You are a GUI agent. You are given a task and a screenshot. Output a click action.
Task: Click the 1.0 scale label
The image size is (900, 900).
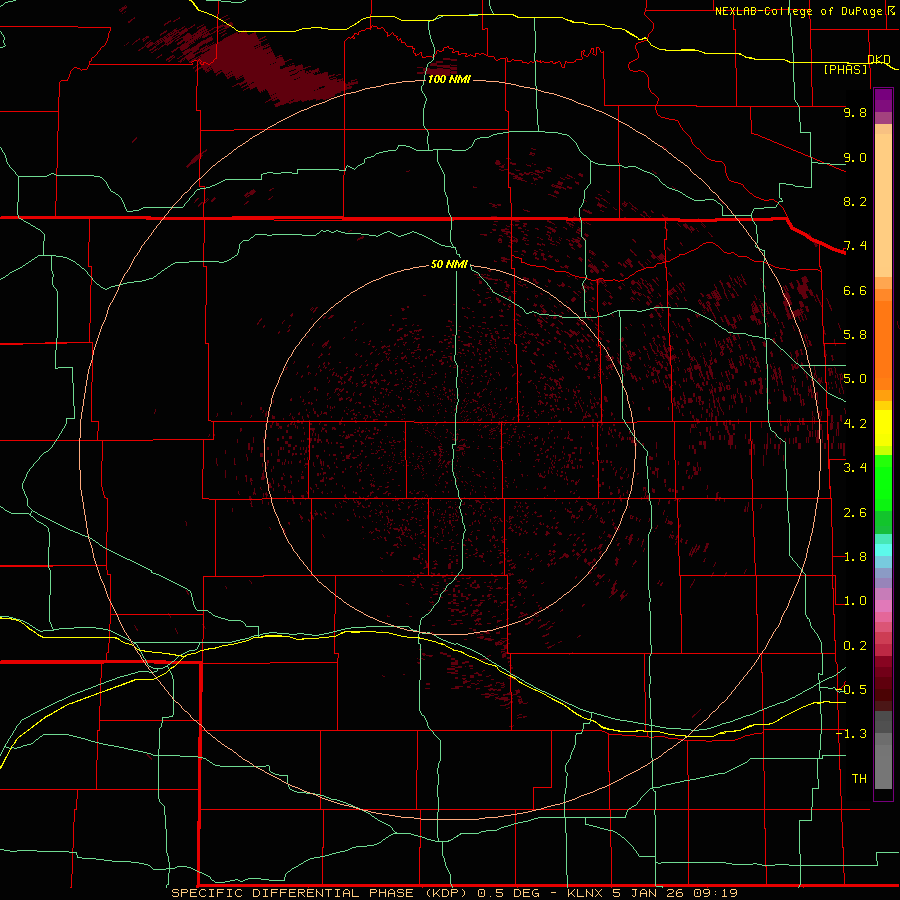click(855, 601)
